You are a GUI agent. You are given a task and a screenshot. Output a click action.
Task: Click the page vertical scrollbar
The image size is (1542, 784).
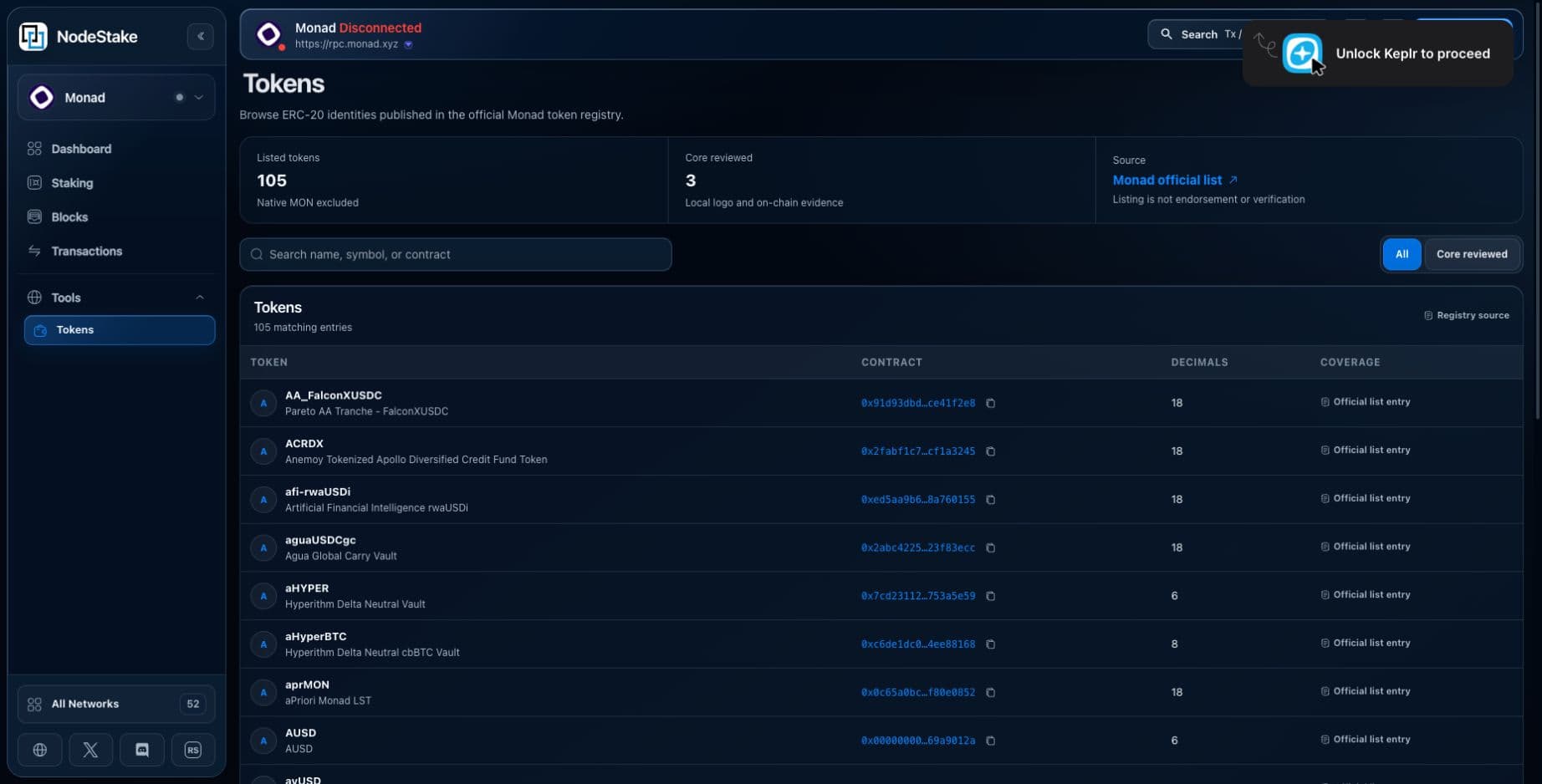[x=1537, y=209]
